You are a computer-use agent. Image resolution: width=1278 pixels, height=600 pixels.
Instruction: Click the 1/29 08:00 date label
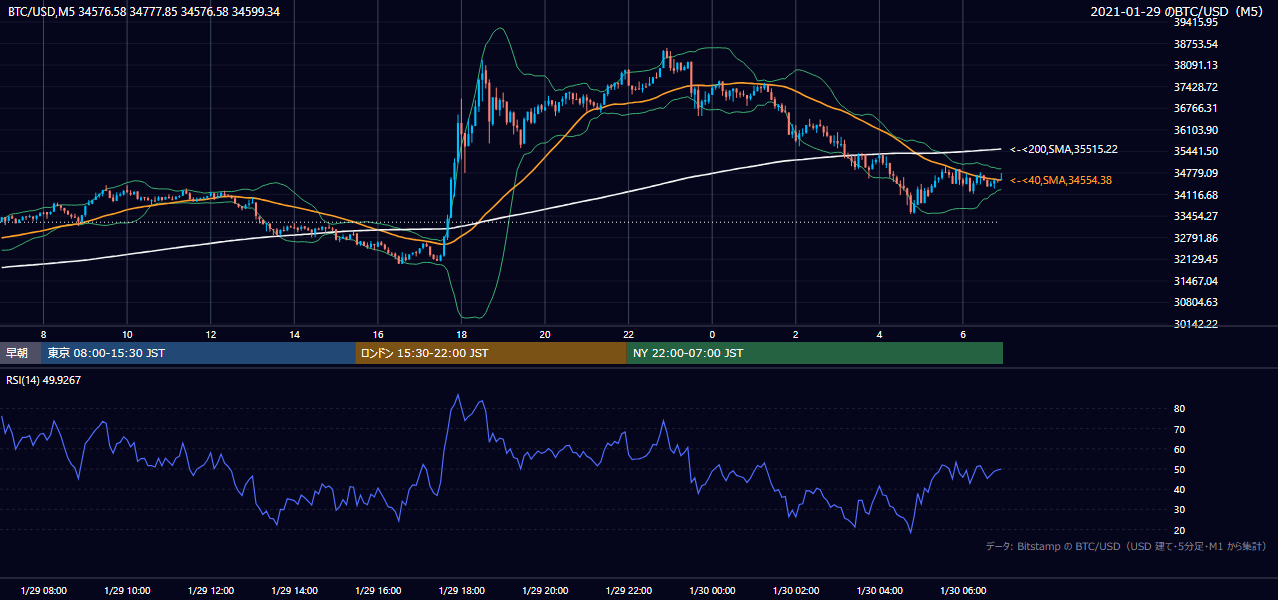43,590
